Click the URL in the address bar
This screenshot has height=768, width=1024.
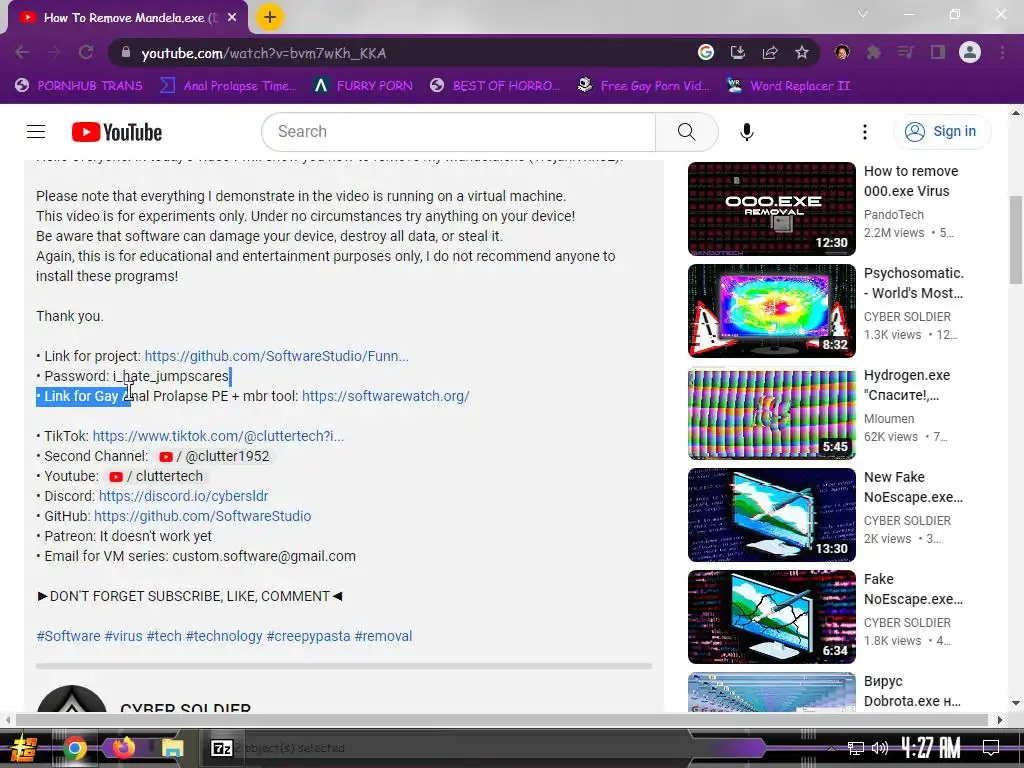pos(264,53)
